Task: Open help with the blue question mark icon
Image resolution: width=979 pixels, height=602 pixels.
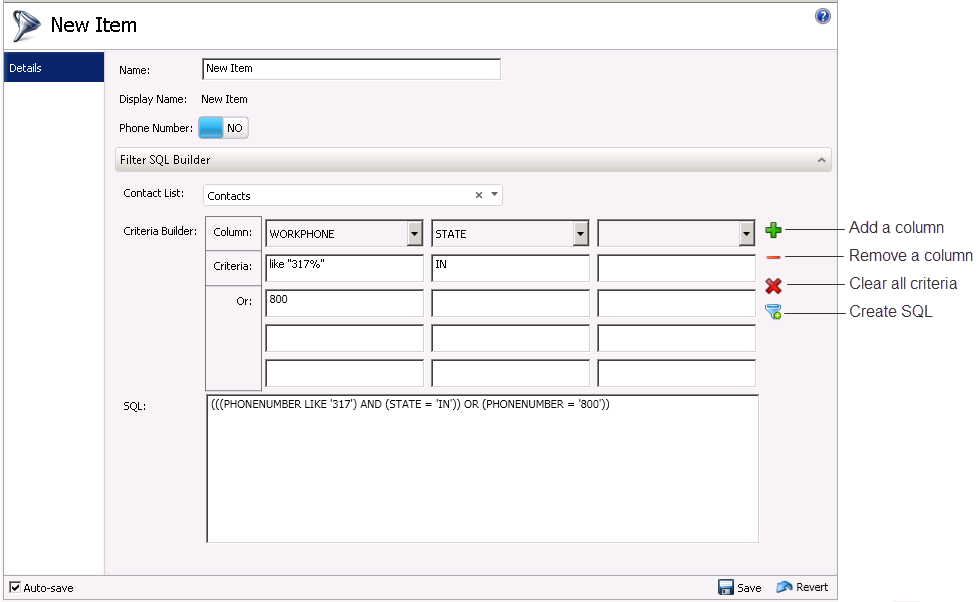Action: [x=823, y=16]
